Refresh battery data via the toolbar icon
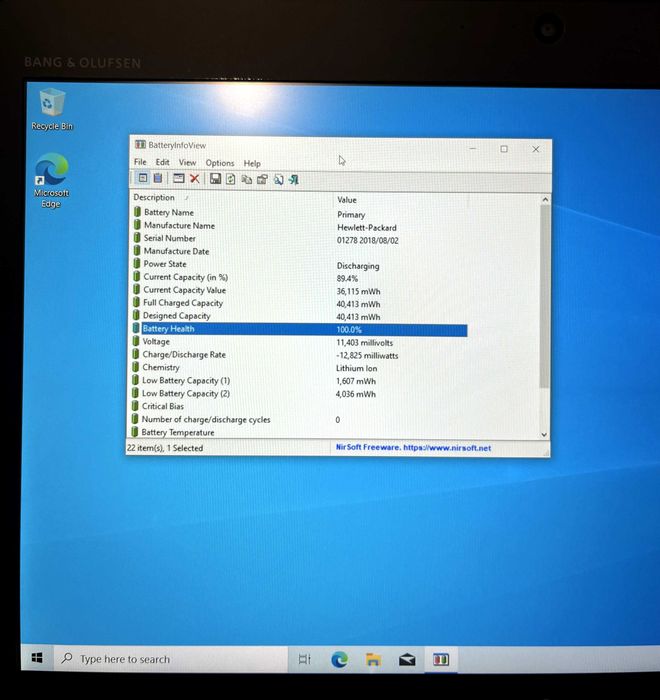 (230, 179)
